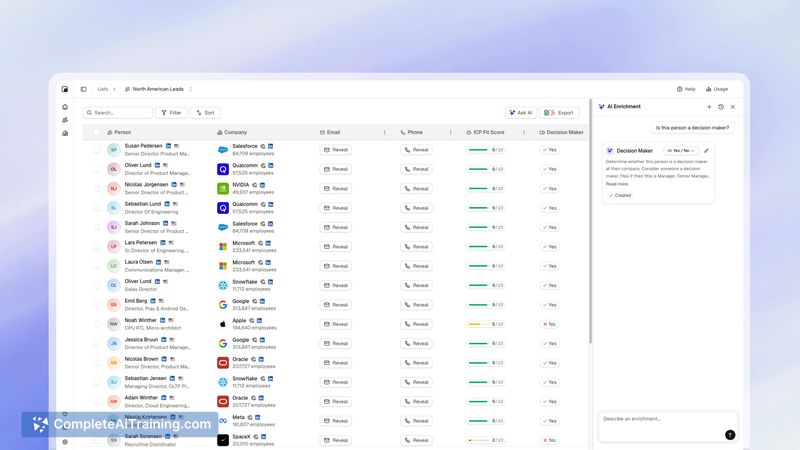
Task: Open LinkedIn icon next to Apple company name
Action: point(260,320)
